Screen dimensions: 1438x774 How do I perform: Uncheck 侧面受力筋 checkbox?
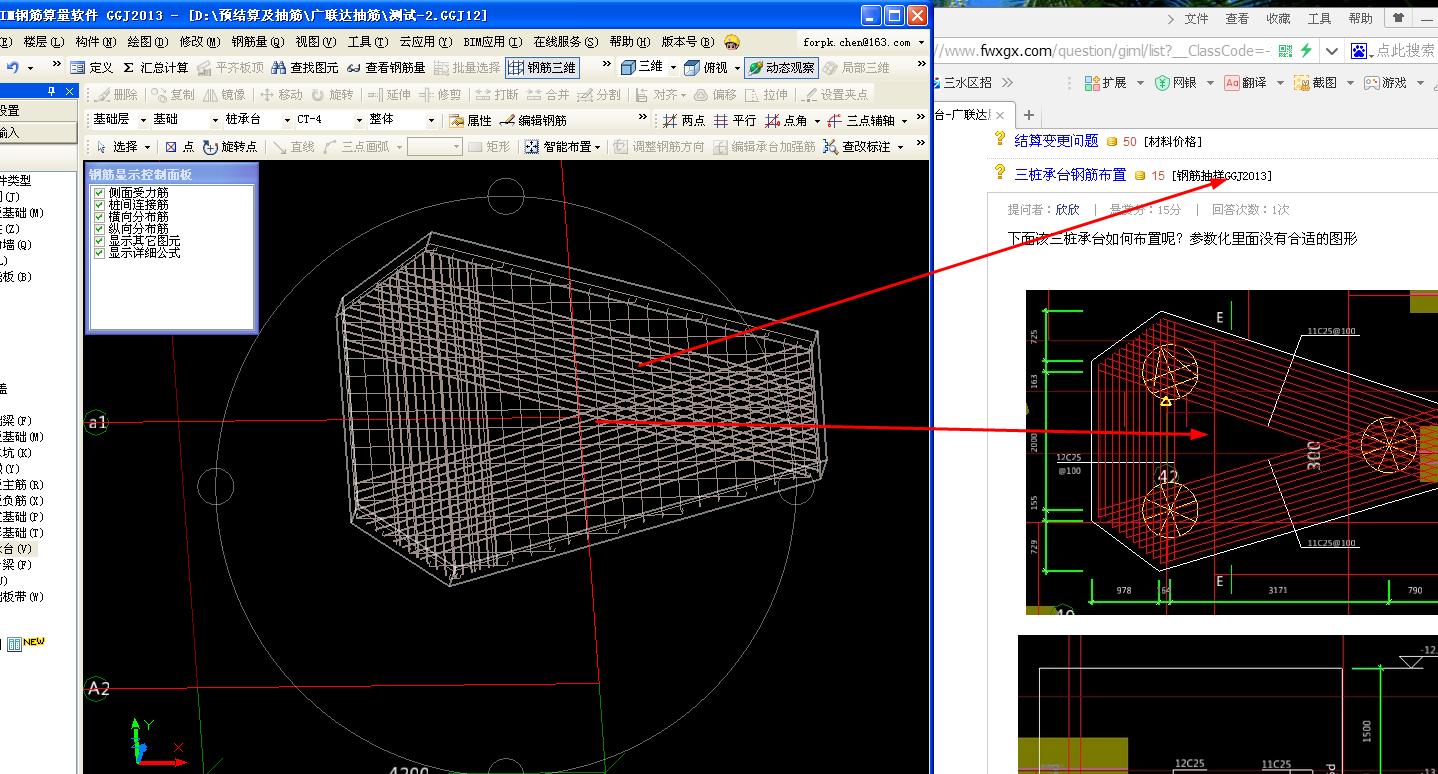pyautogui.click(x=99, y=193)
